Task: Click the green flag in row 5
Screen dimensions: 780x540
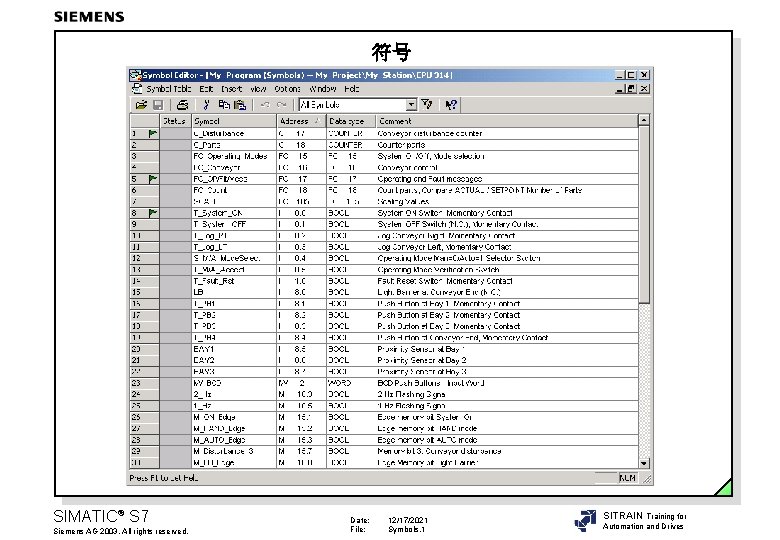Action: pos(153,179)
